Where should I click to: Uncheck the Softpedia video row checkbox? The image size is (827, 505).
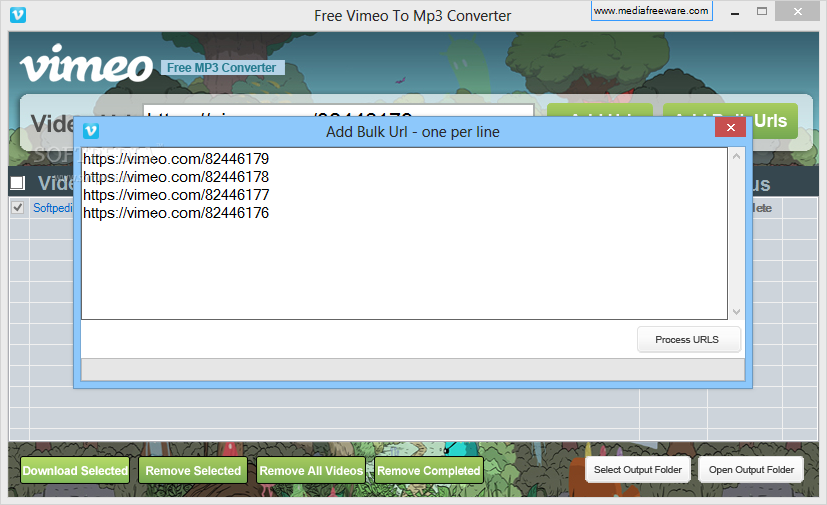click(17, 207)
